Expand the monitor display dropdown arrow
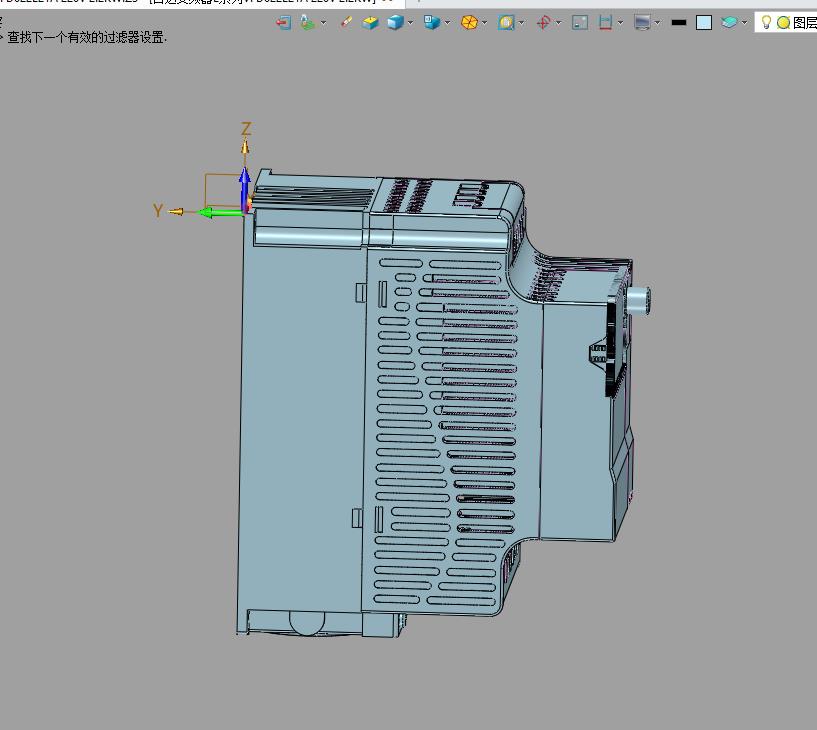 [x=658, y=22]
